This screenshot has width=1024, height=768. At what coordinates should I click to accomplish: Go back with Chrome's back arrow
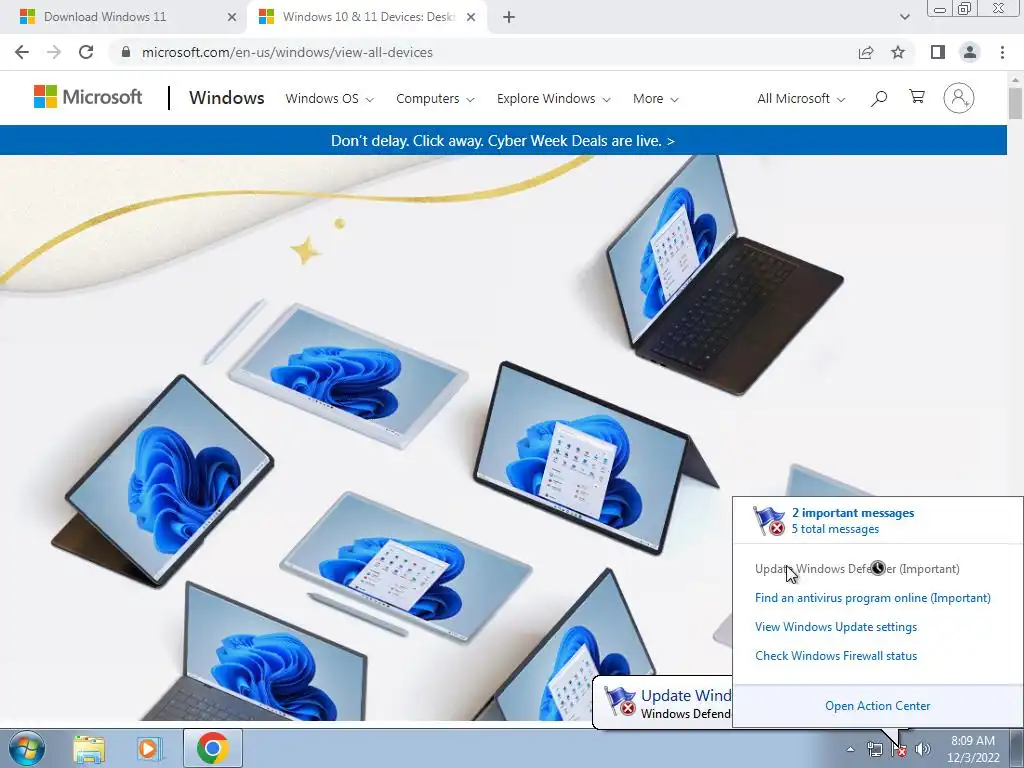(22, 52)
